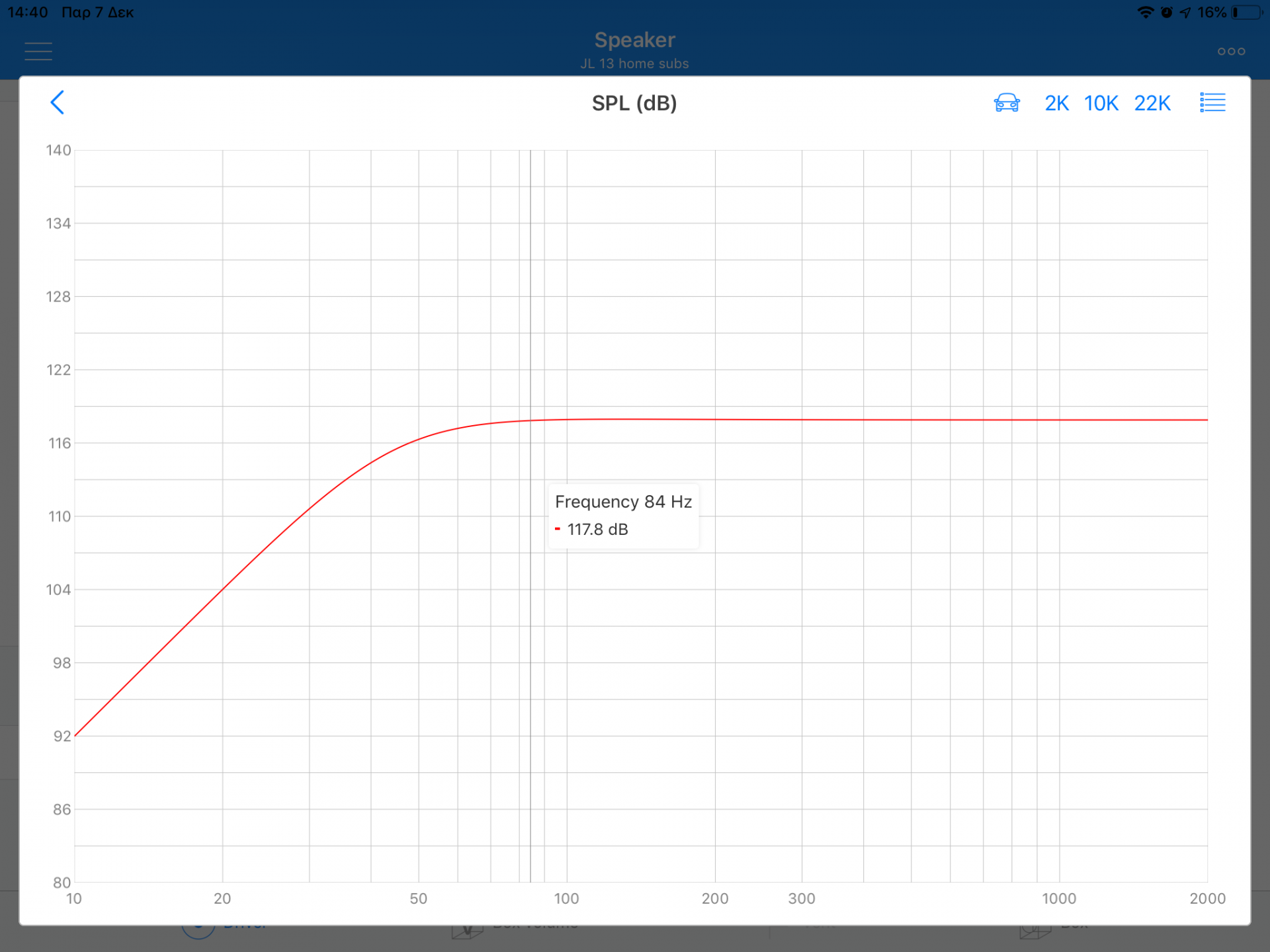Tap the location arrow status icon
The image size is (1270, 952).
coord(1185,13)
